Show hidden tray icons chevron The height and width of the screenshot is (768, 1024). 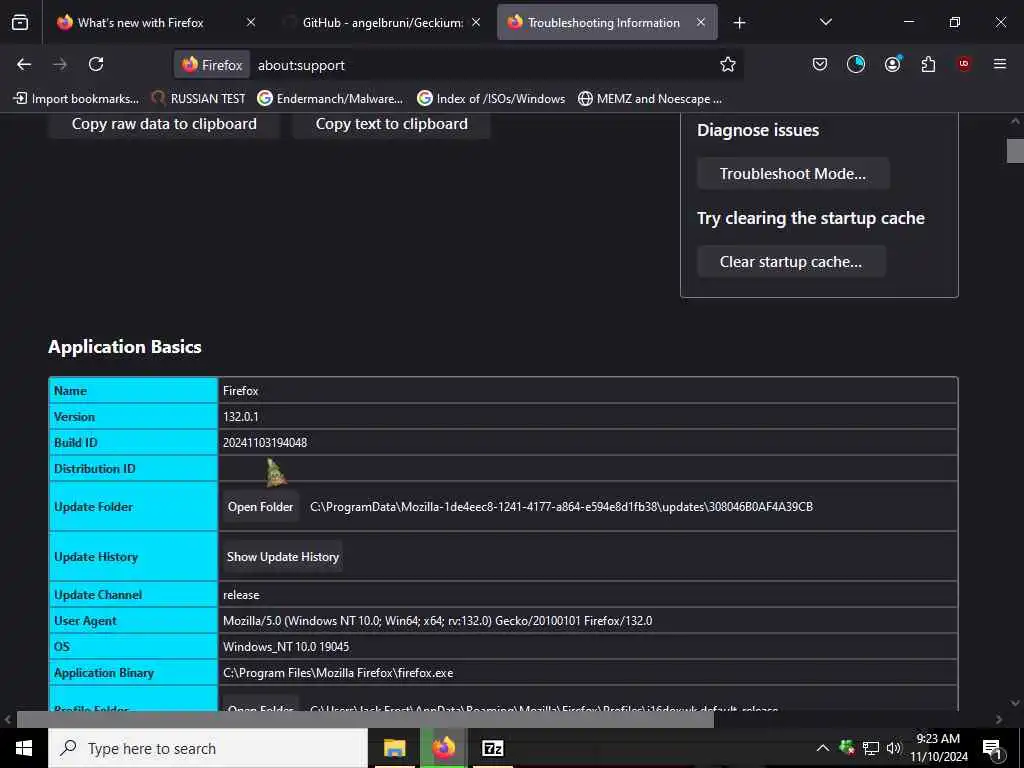pyautogui.click(x=823, y=748)
